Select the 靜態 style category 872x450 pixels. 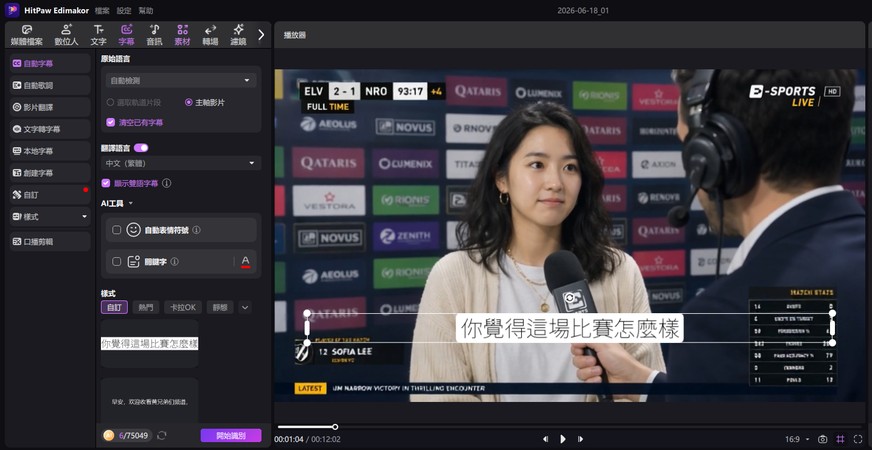pos(220,307)
